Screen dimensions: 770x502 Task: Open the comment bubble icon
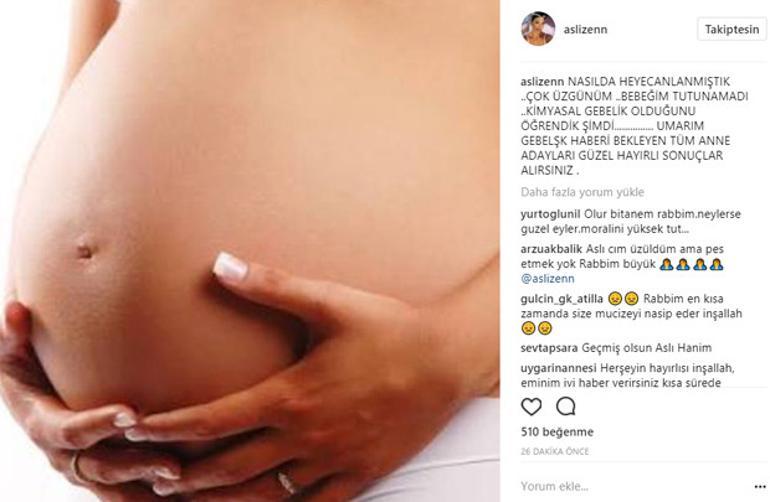(565, 406)
